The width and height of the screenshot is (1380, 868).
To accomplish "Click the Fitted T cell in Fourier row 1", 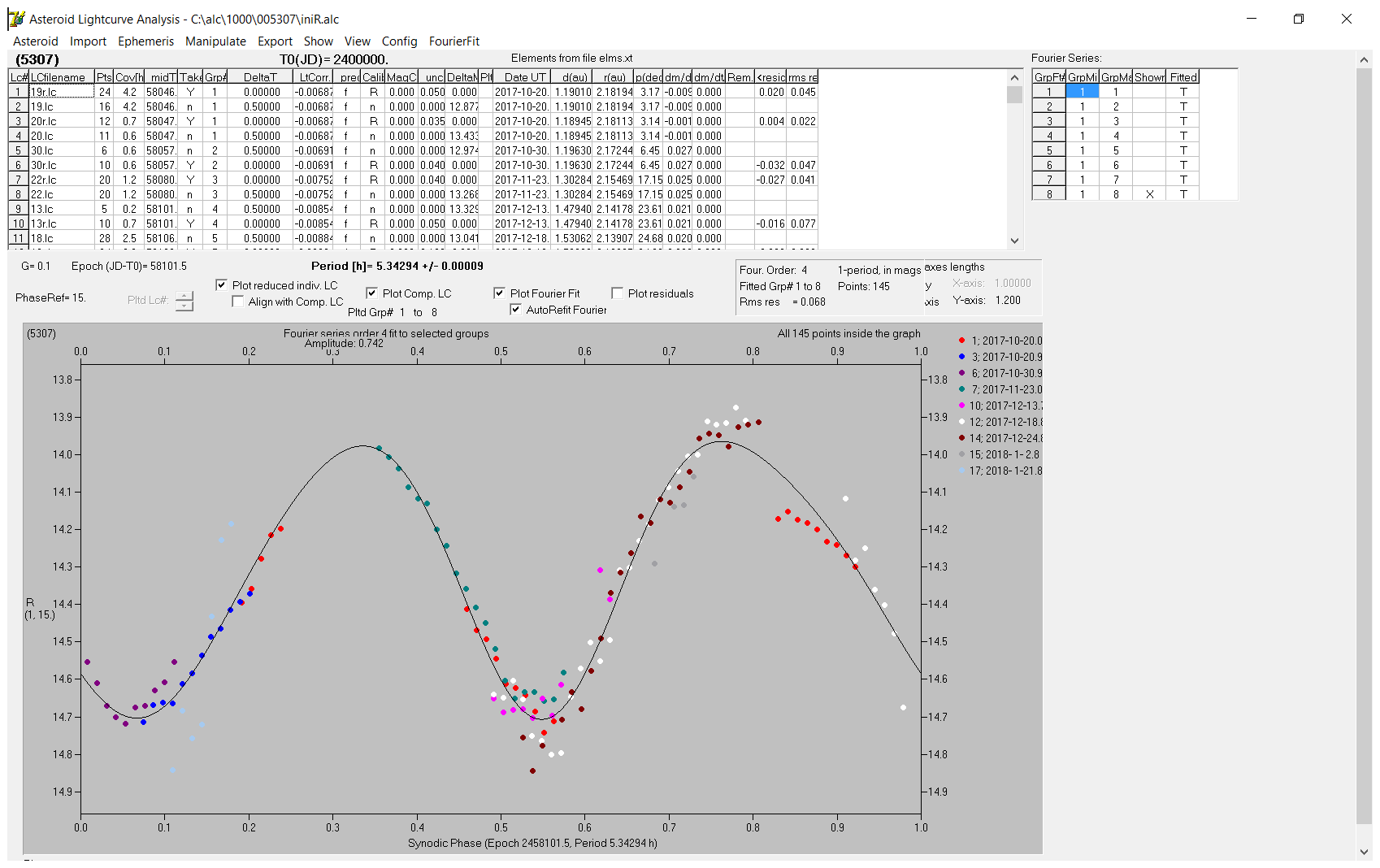I will (1183, 92).
